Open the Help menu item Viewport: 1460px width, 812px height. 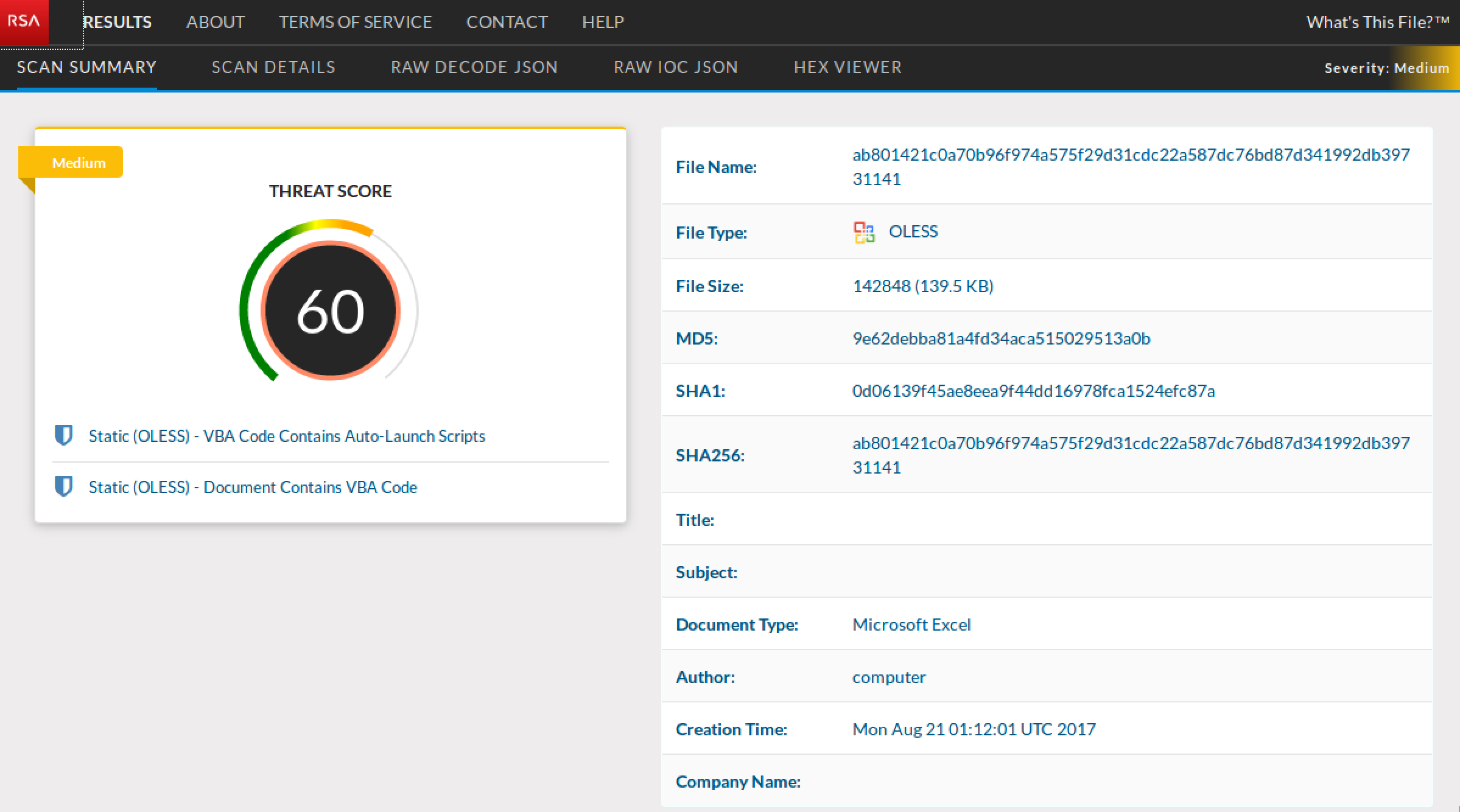click(x=602, y=22)
